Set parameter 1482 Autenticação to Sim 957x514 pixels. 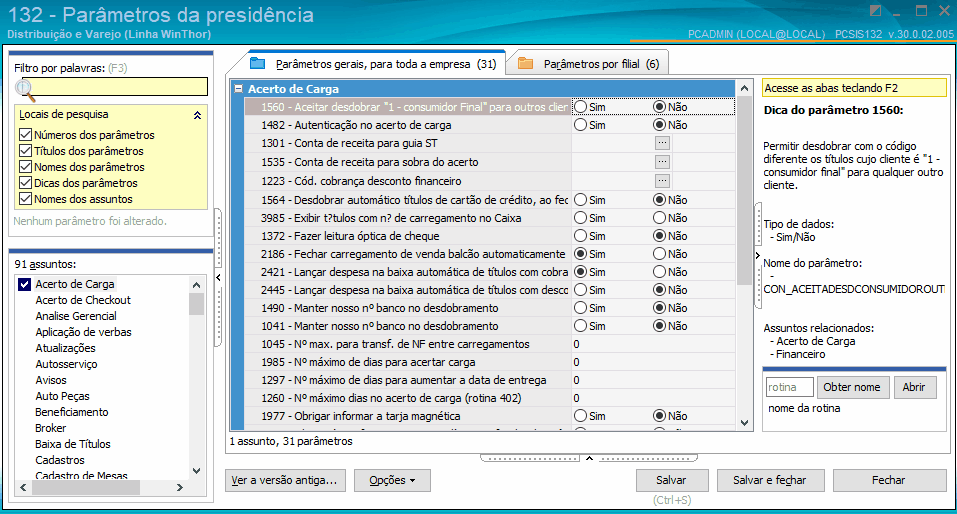(x=581, y=125)
